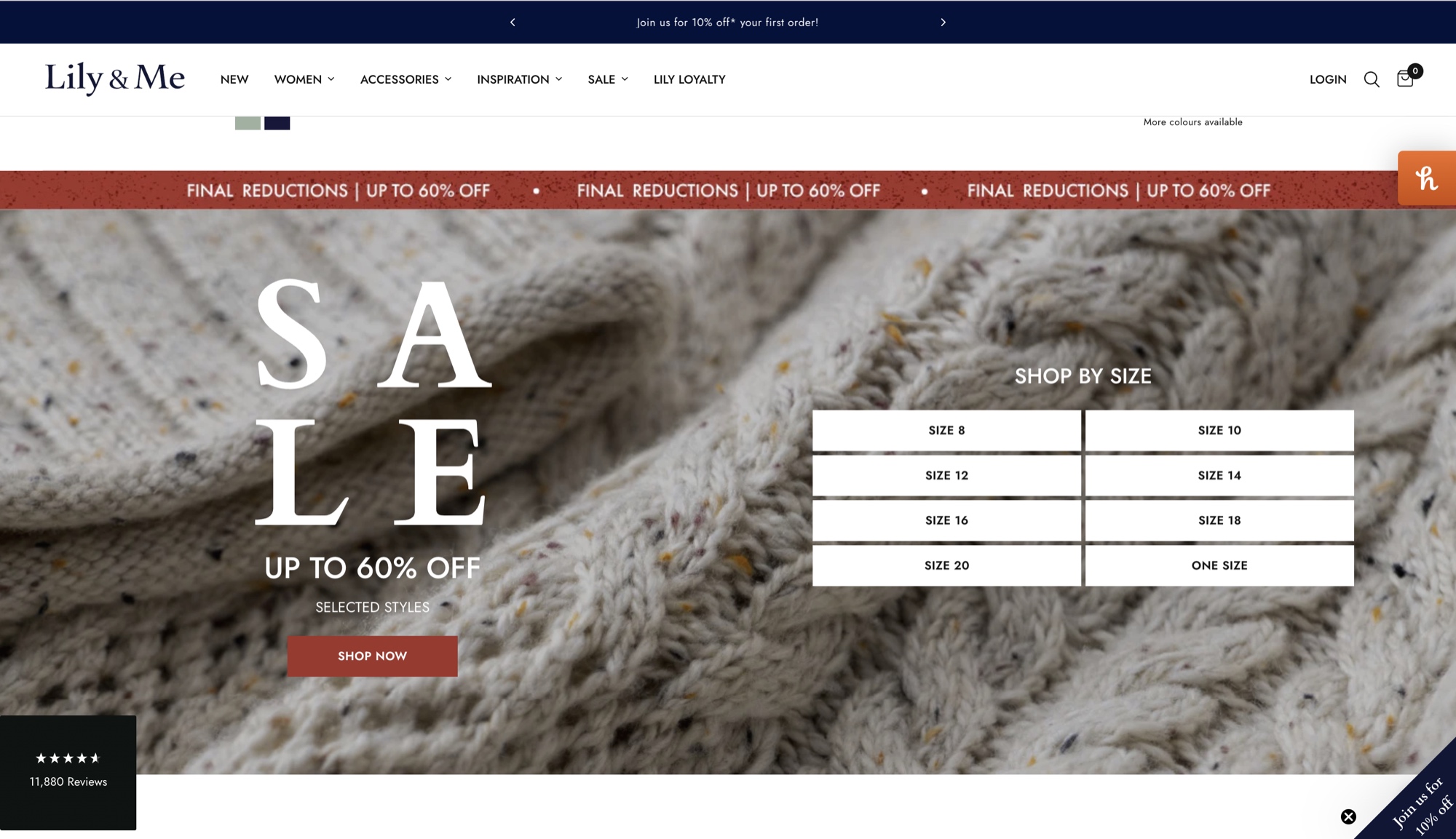Open the shopping bag cart icon
1456x839 pixels.
point(1405,79)
